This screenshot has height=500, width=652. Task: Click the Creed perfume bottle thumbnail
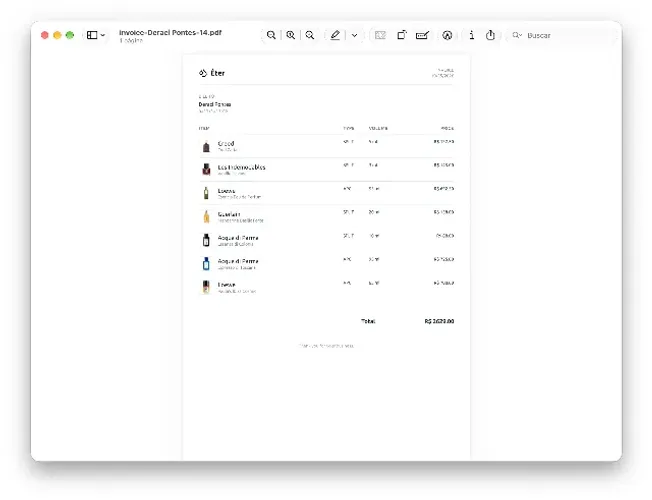[206, 146]
